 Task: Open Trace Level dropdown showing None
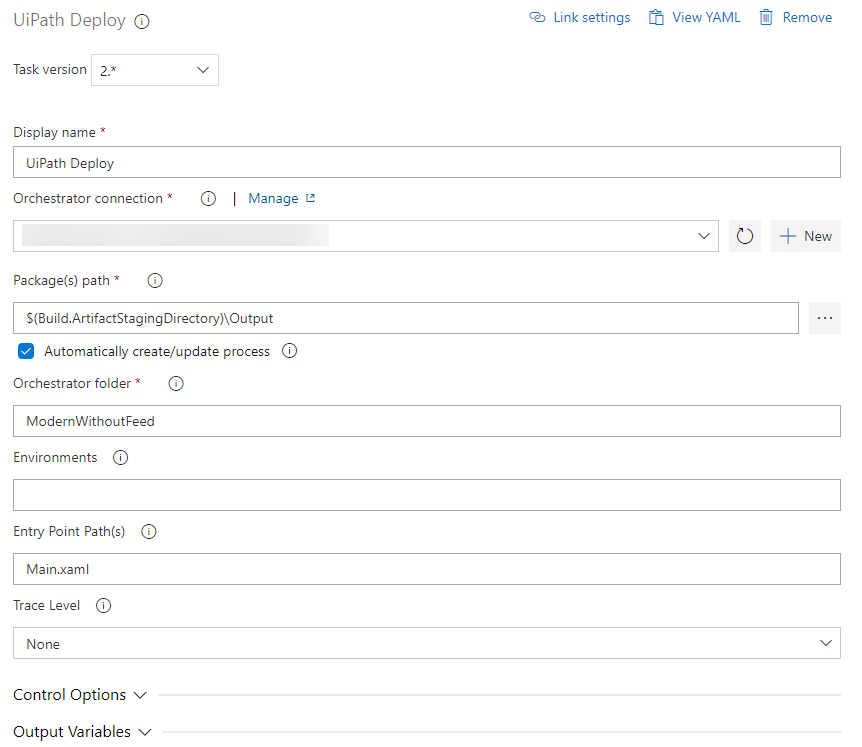[427, 643]
